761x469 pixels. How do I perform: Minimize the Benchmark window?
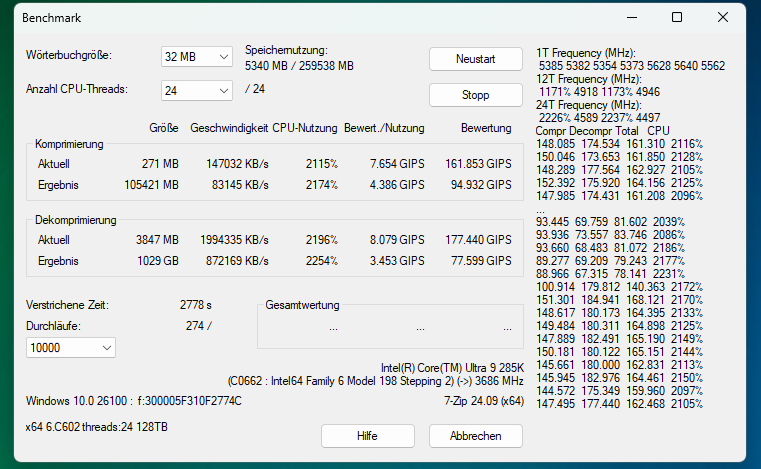(x=632, y=17)
